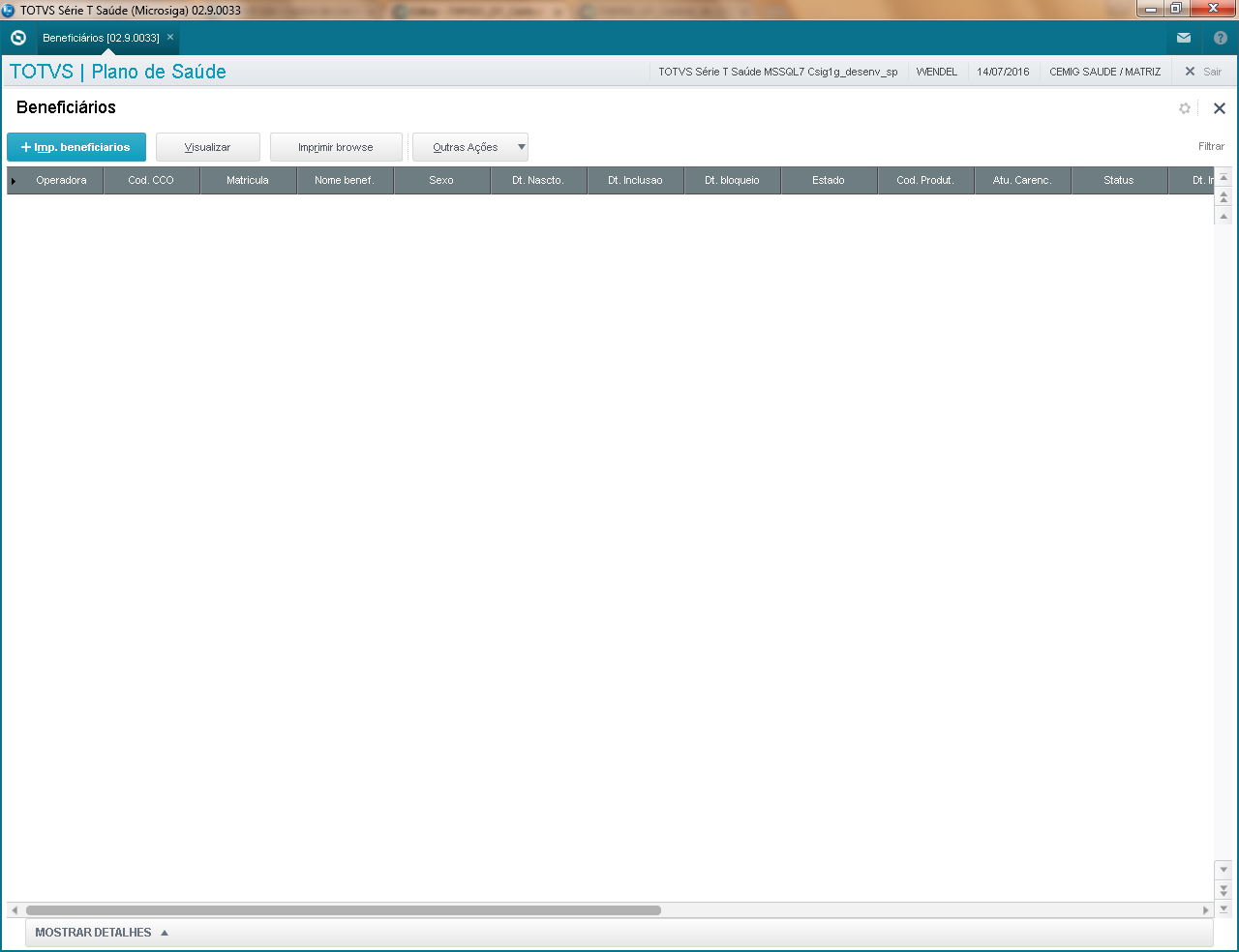1239x952 pixels.
Task: Sort by the Cod. CCO column header
Action: 151,180
